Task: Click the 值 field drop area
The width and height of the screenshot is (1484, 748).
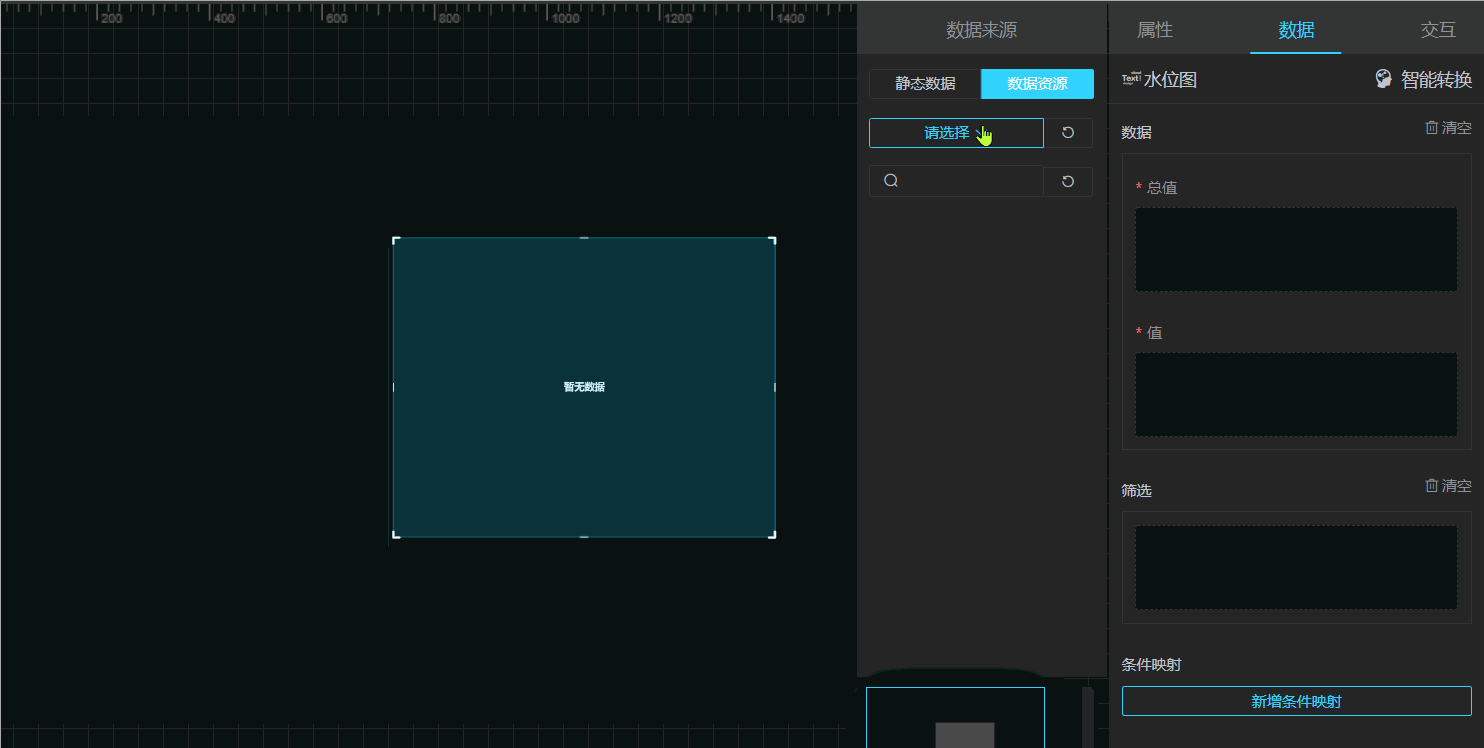Action: 1296,394
